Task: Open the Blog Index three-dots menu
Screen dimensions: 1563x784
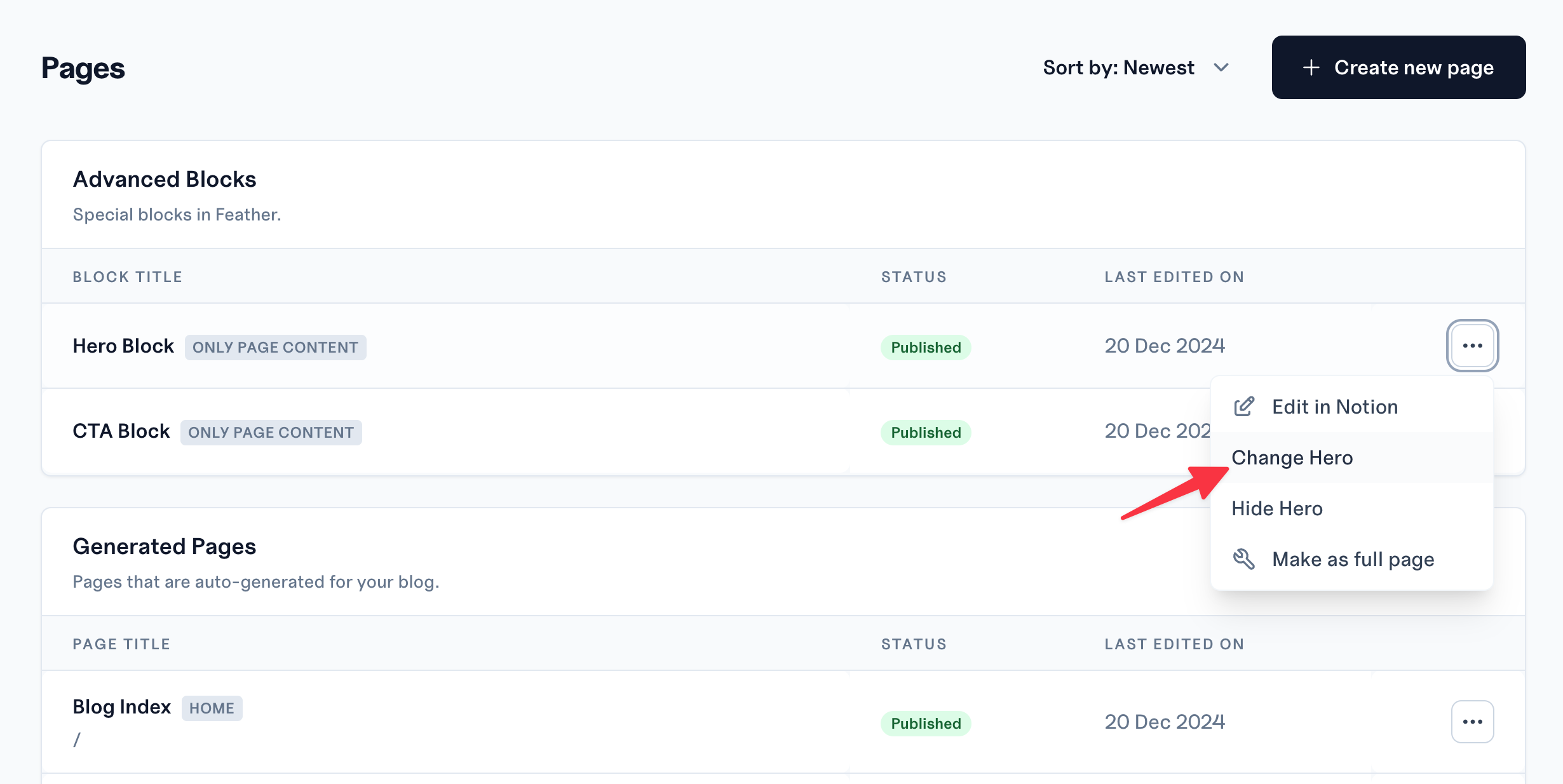Action: (1472, 722)
